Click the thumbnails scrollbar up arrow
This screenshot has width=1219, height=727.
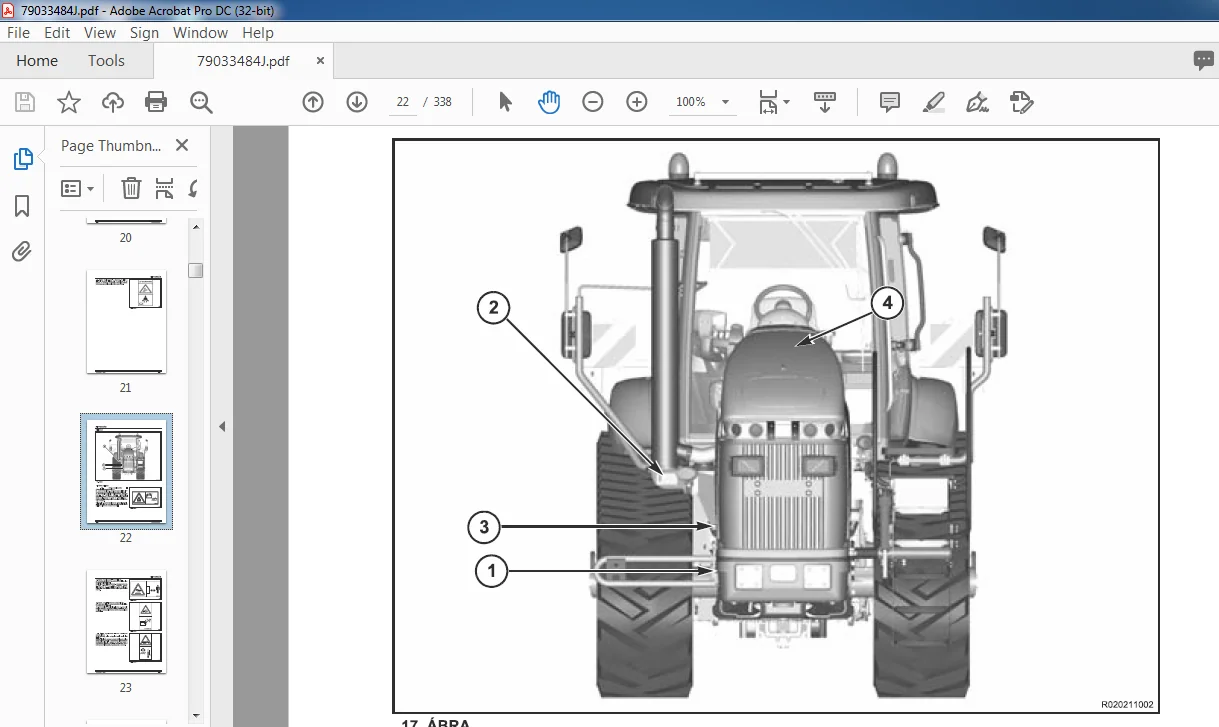pos(196,227)
